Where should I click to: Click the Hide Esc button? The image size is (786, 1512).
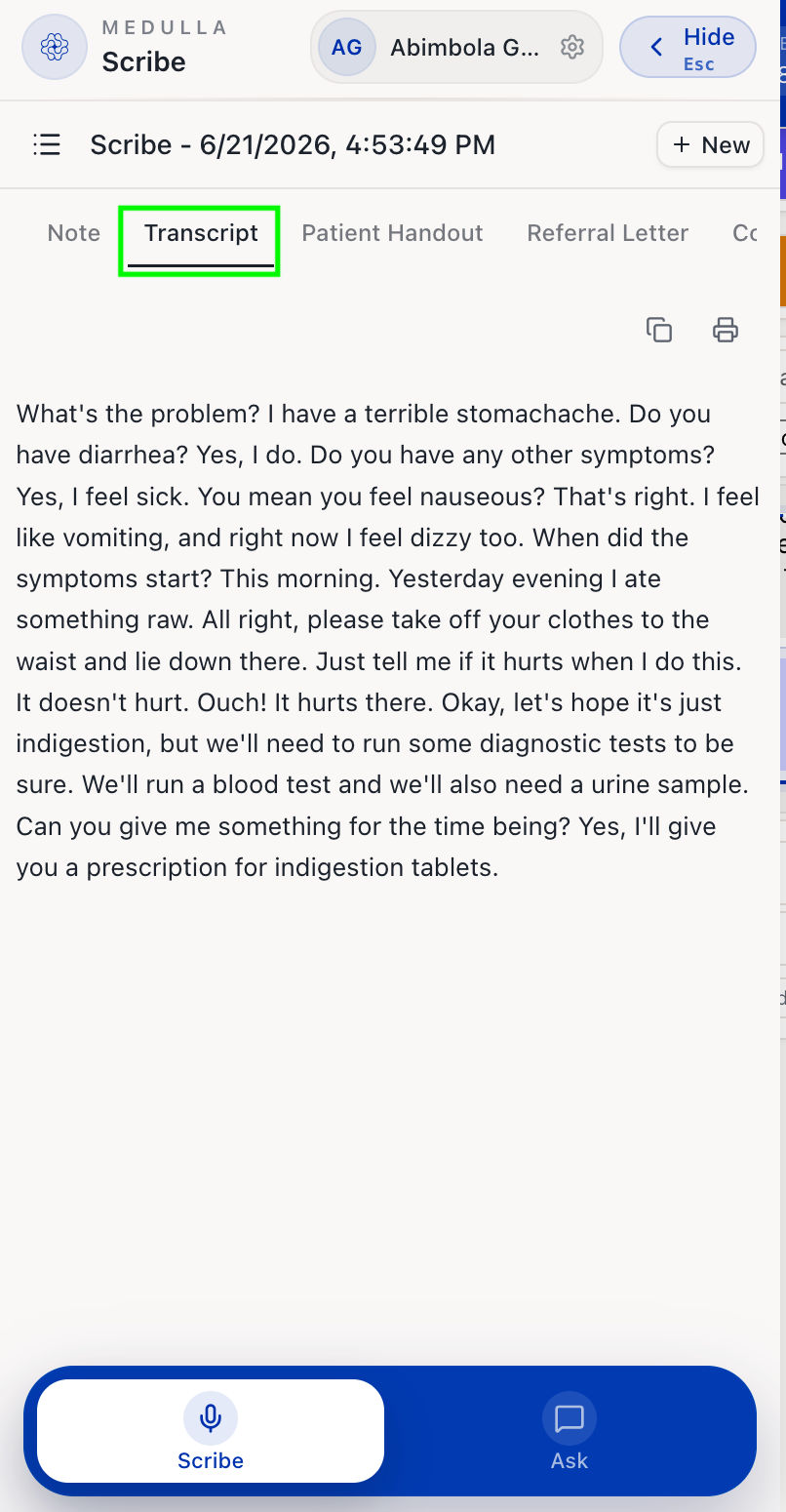(688, 47)
